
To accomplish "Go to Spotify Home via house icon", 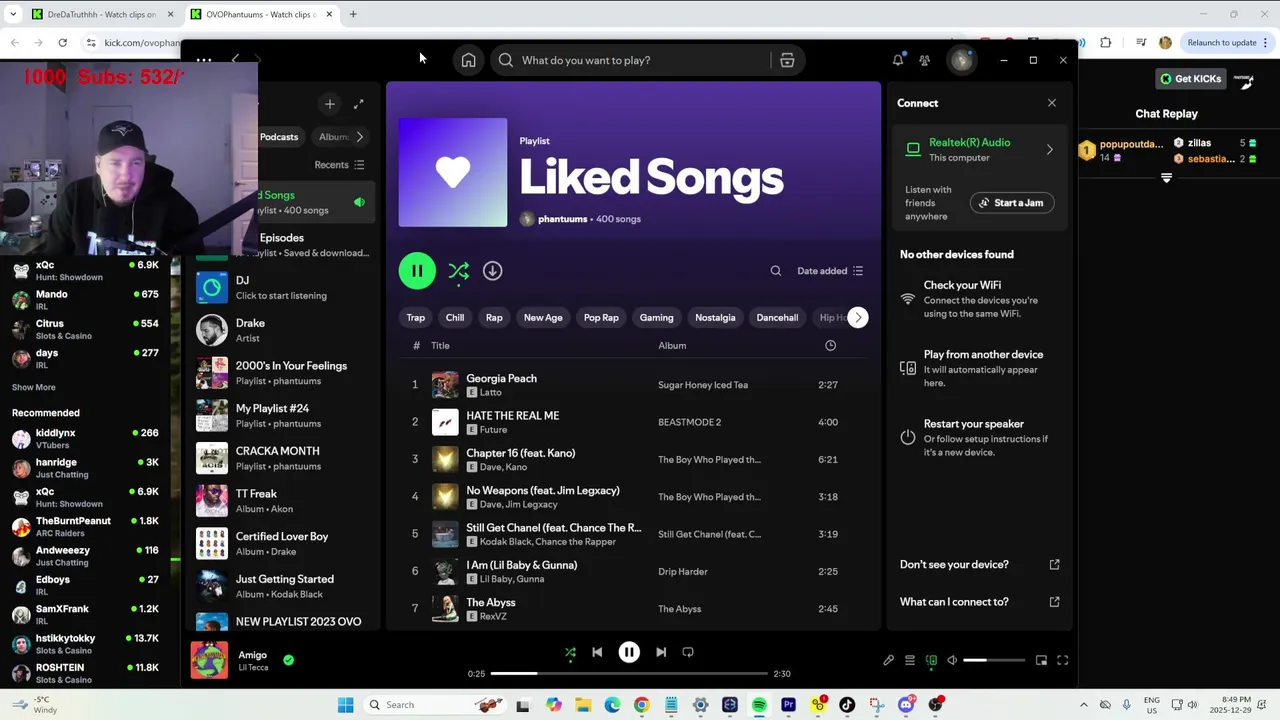I will click(468, 60).
